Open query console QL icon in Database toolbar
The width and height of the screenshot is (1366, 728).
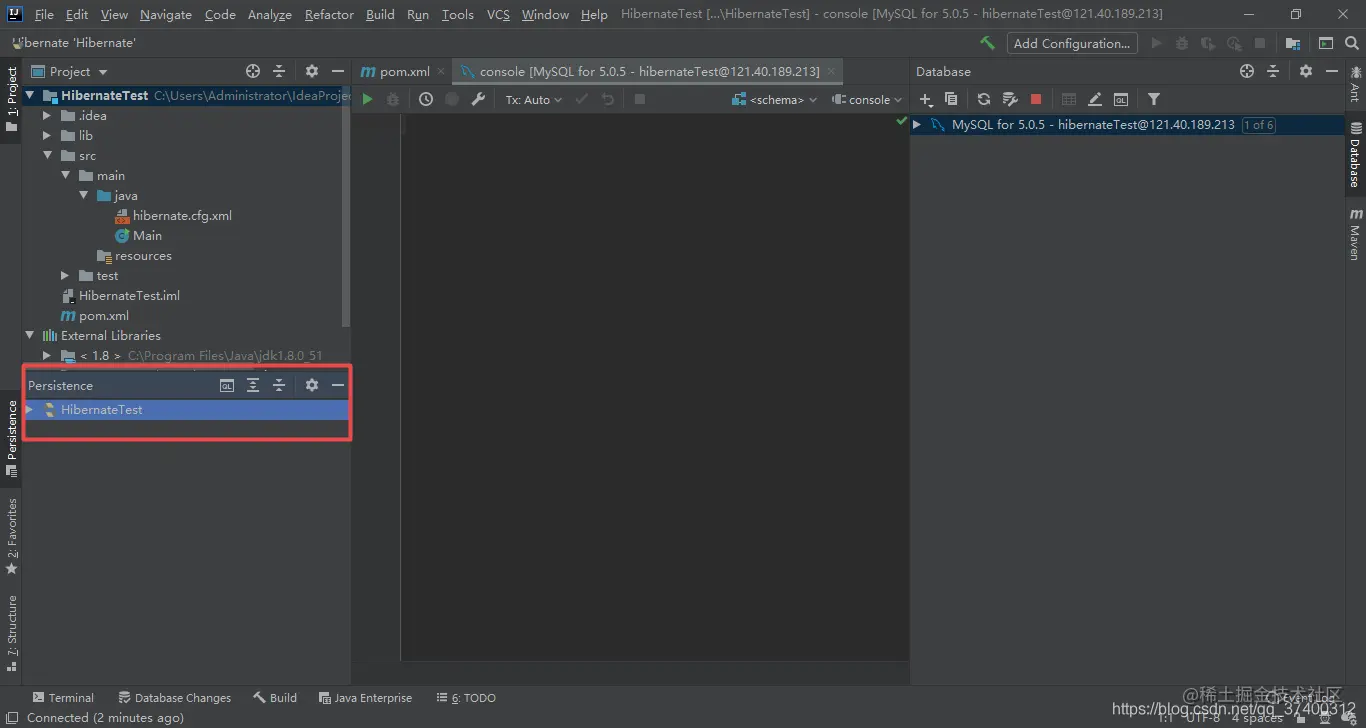click(x=1121, y=99)
